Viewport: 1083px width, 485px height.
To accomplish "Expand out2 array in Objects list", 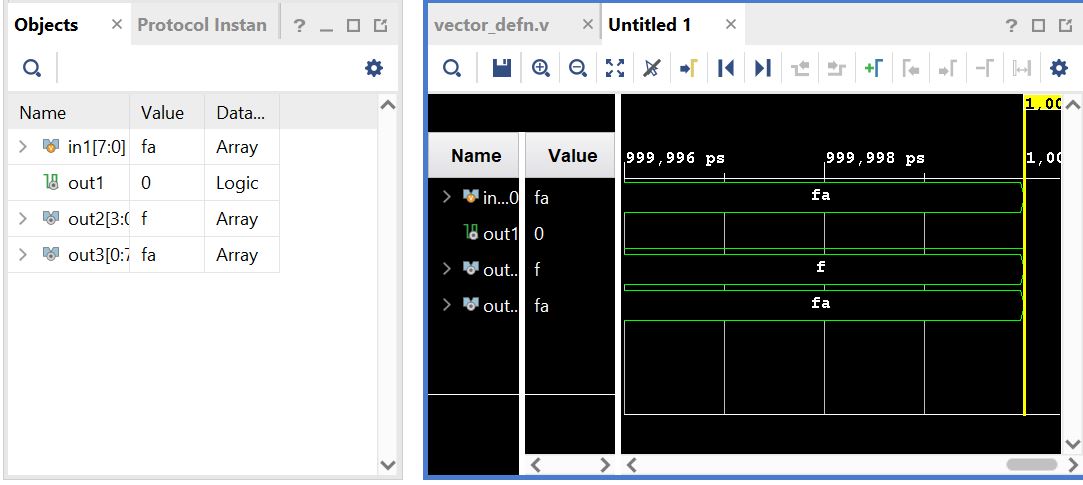I will coord(23,219).
